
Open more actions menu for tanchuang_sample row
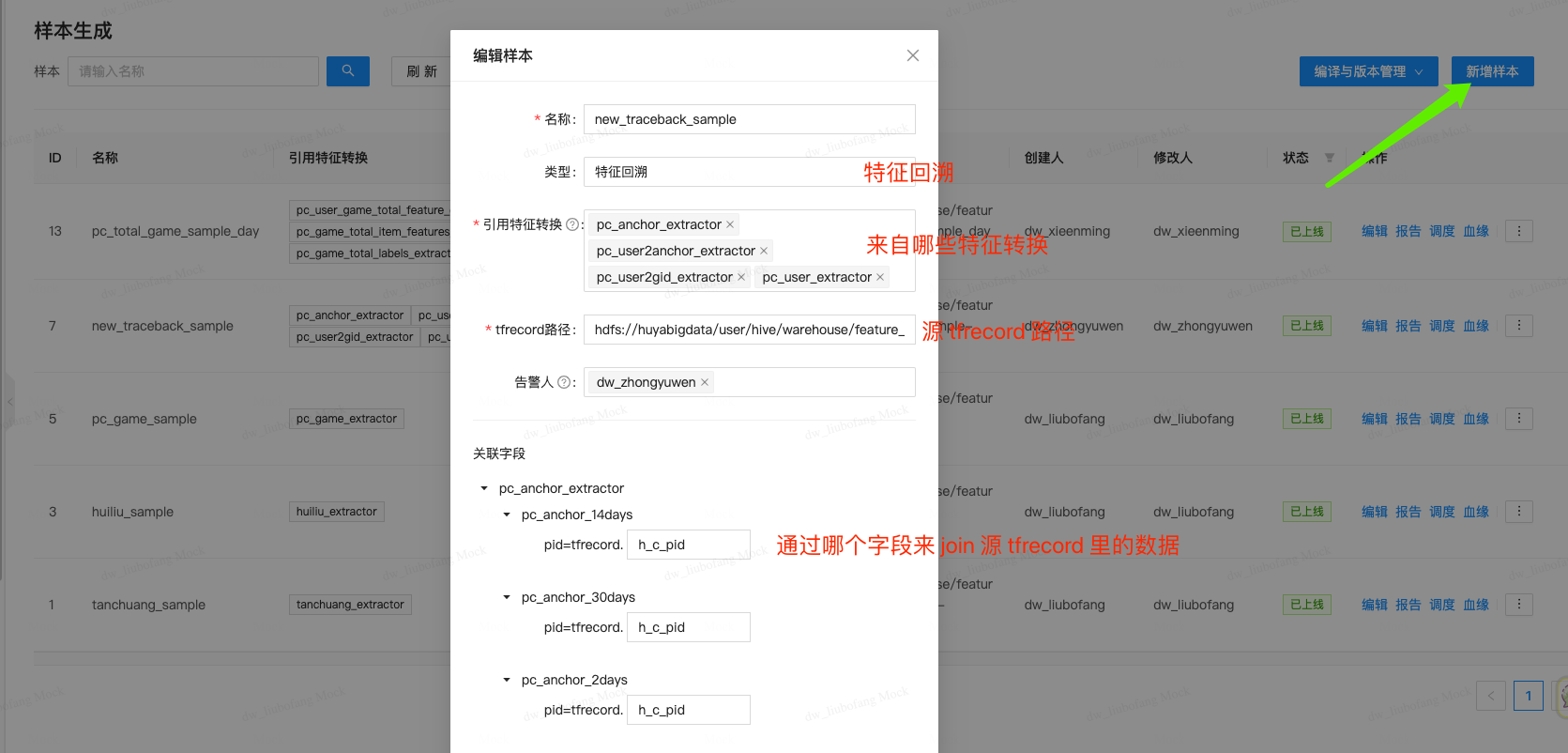coord(1518,605)
